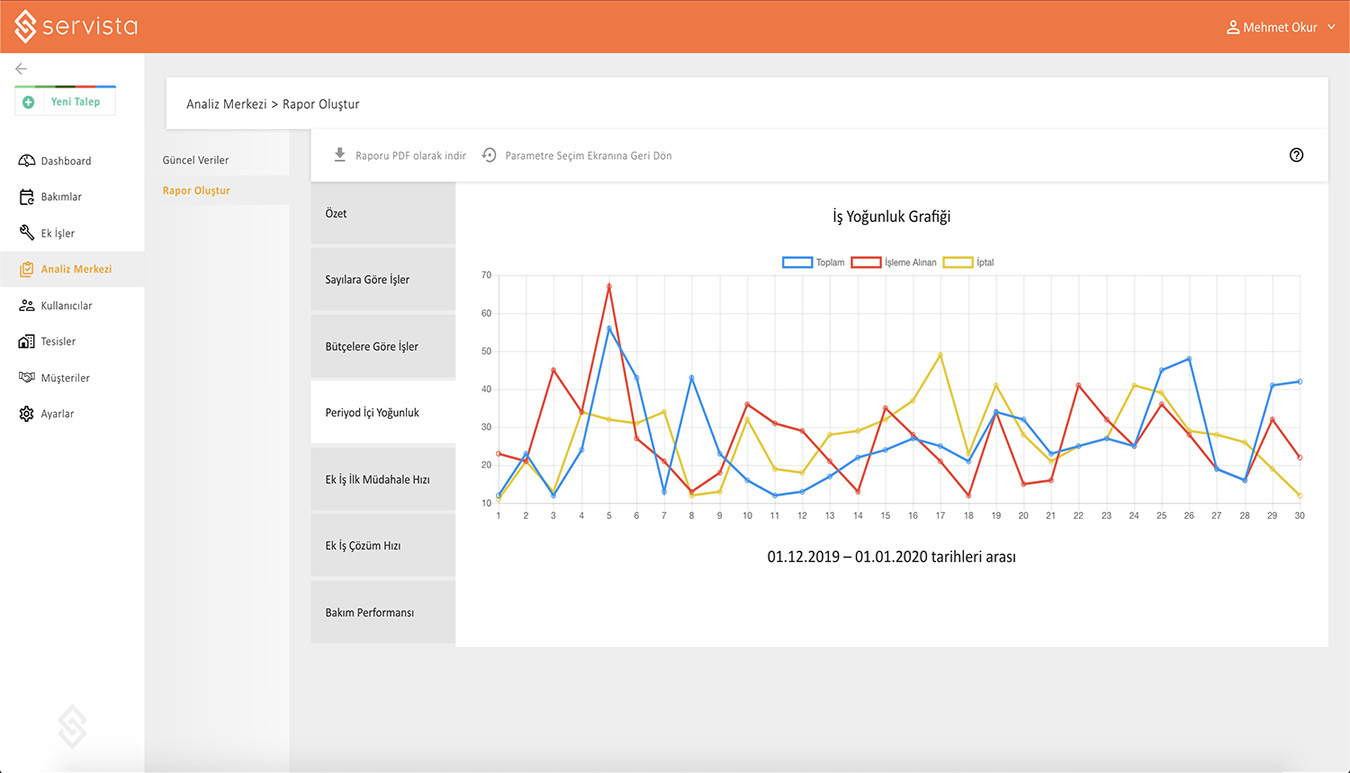Open the help question mark icon
The width and height of the screenshot is (1350, 773).
pyautogui.click(x=1296, y=155)
